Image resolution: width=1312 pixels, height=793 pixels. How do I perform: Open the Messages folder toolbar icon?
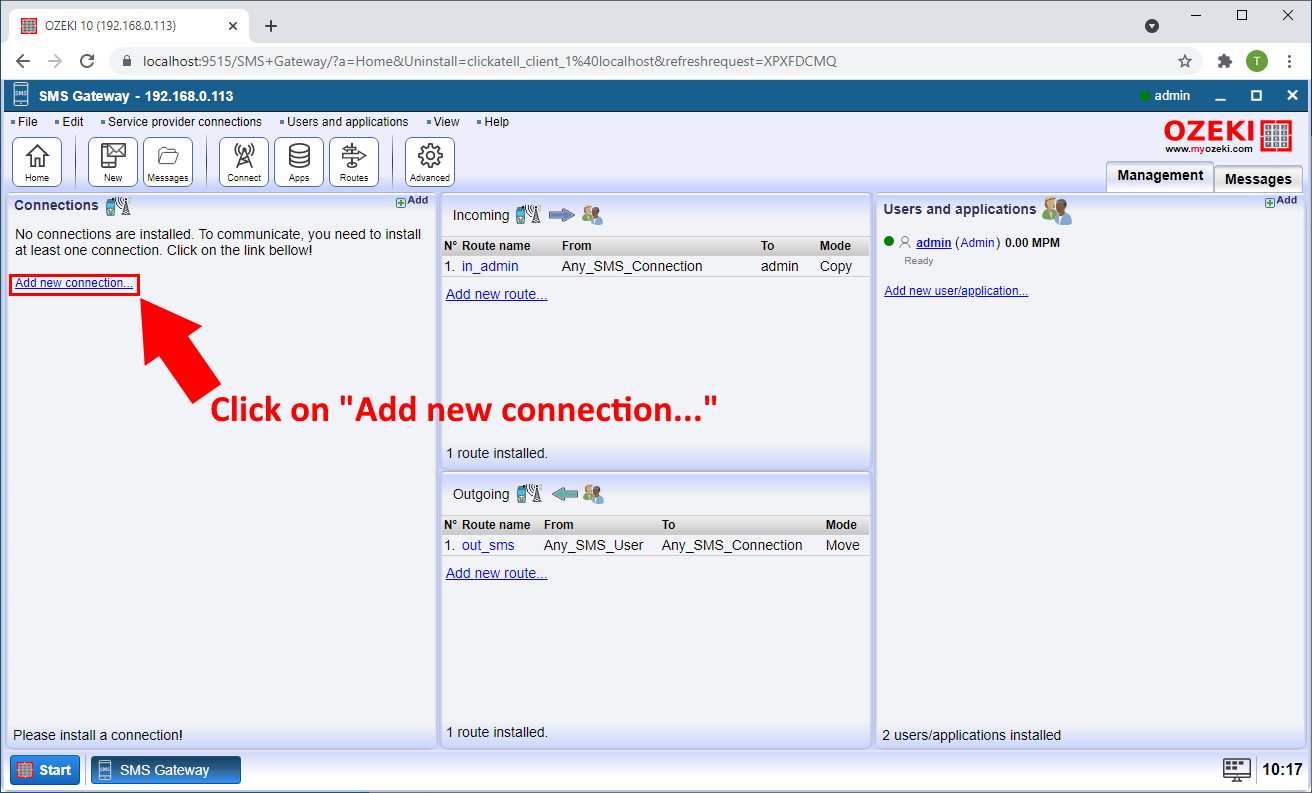168,162
